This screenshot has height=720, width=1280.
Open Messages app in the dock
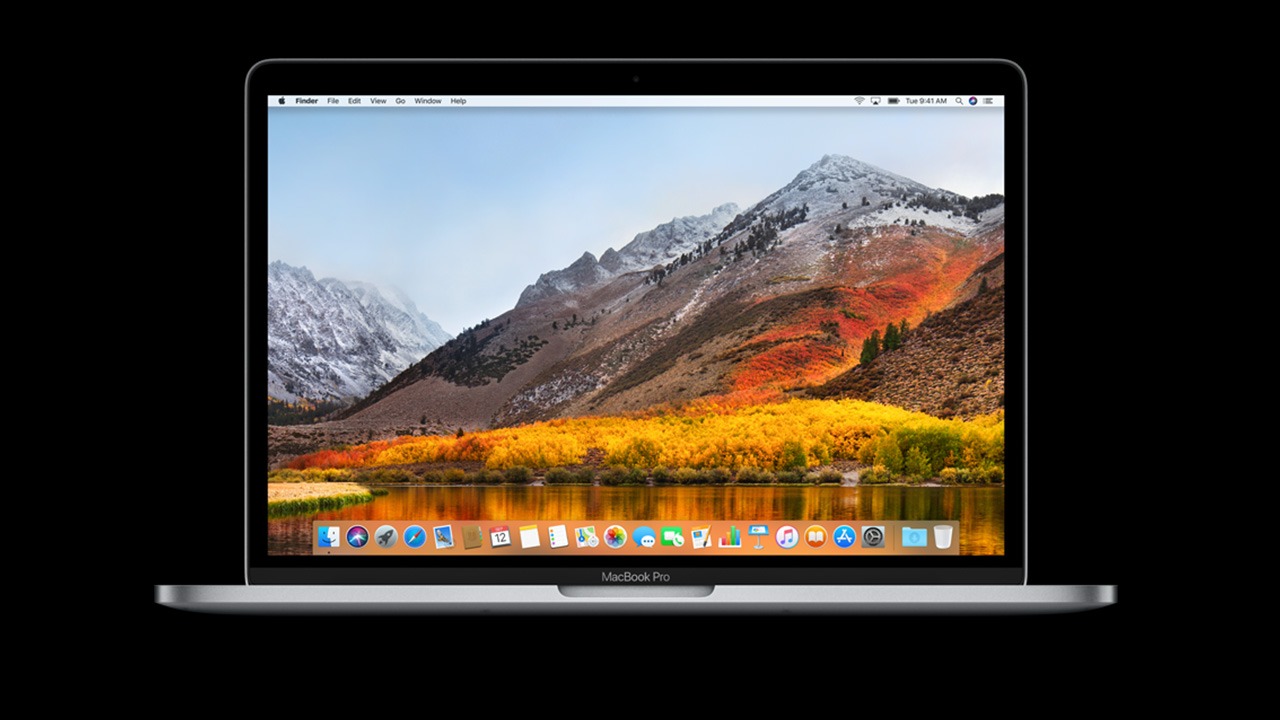tap(644, 537)
